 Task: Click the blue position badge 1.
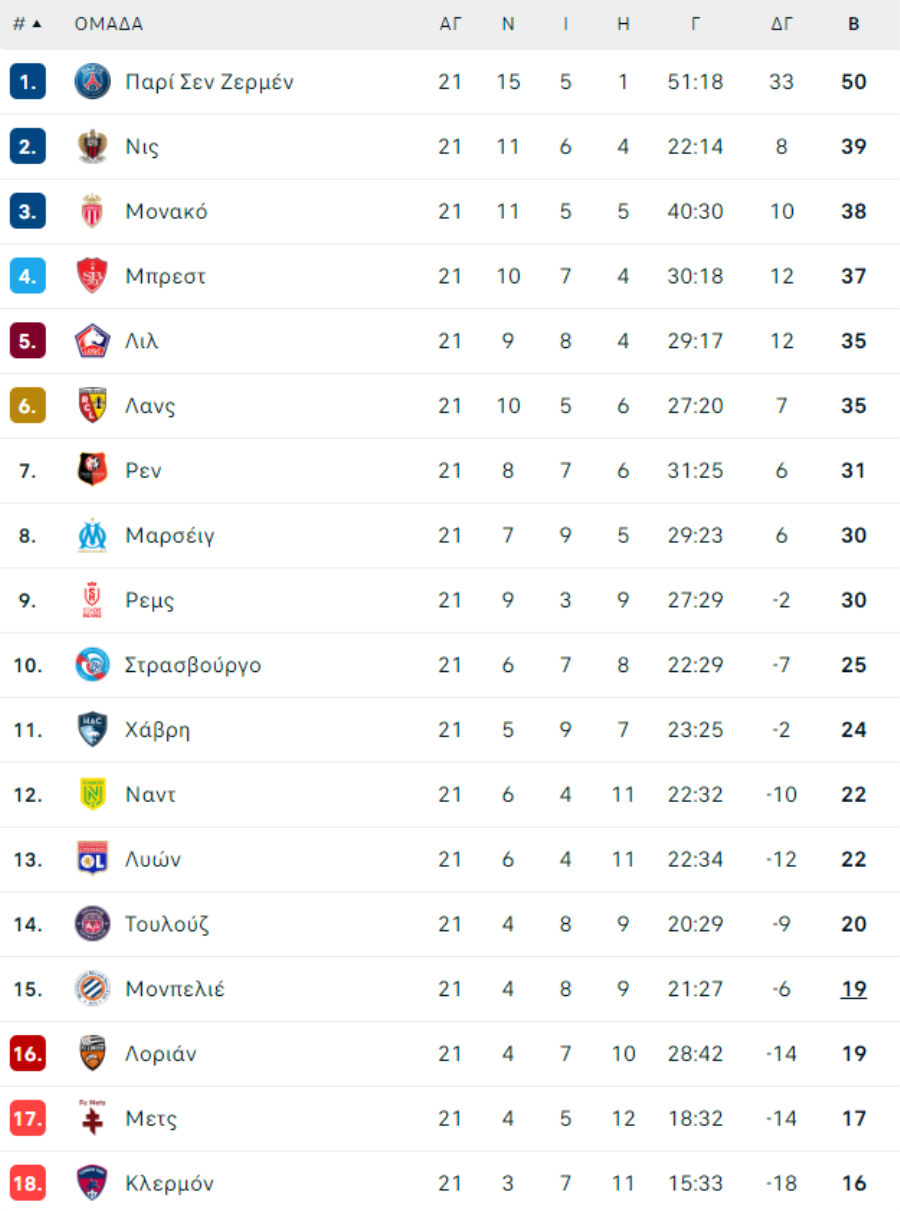pos(28,82)
